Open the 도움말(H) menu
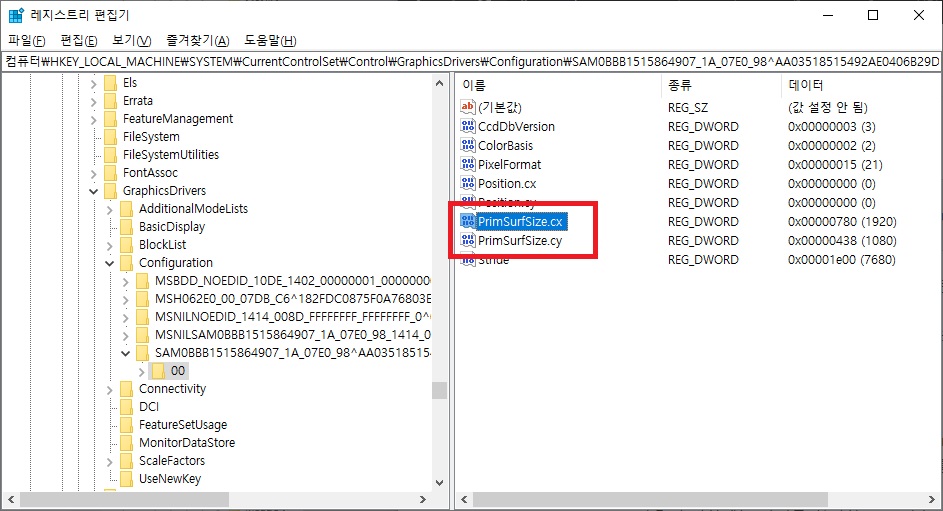The width and height of the screenshot is (943, 511). click(270, 40)
